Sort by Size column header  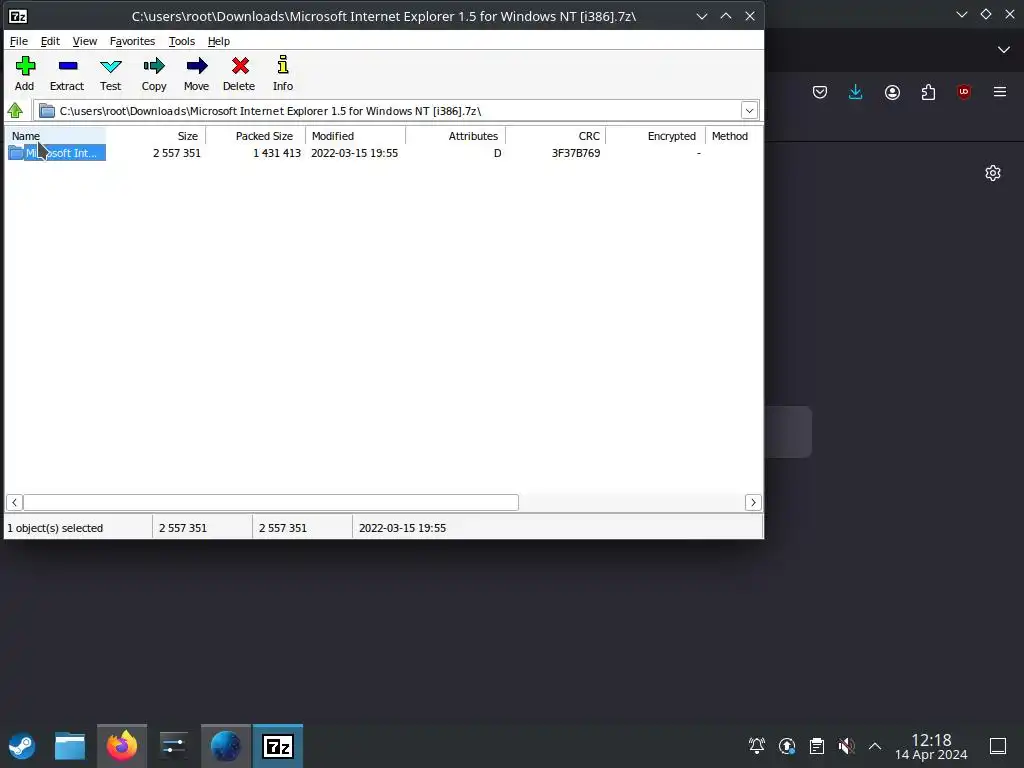(155, 136)
